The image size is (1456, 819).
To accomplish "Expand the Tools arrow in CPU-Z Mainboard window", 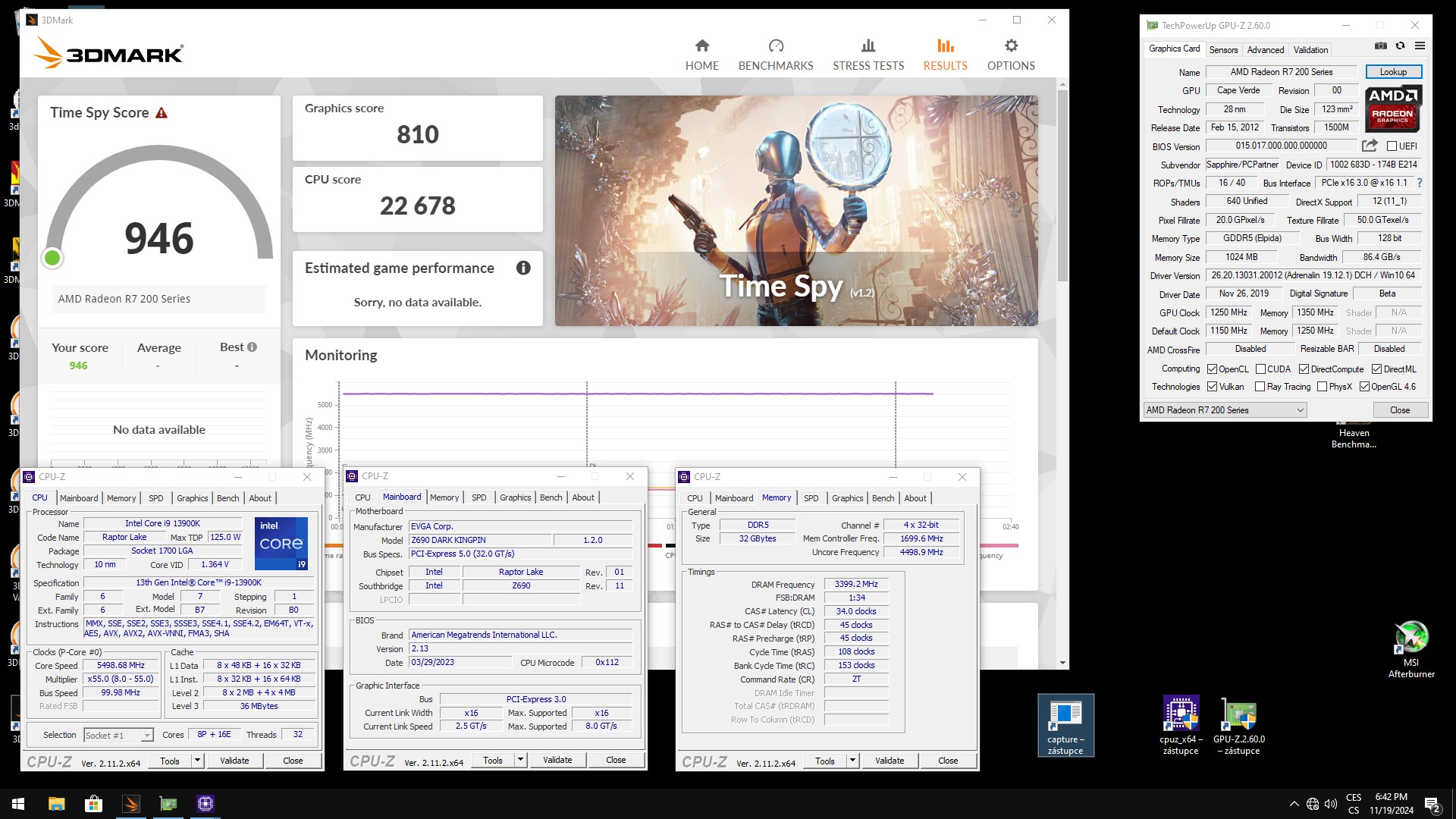I will (x=520, y=760).
